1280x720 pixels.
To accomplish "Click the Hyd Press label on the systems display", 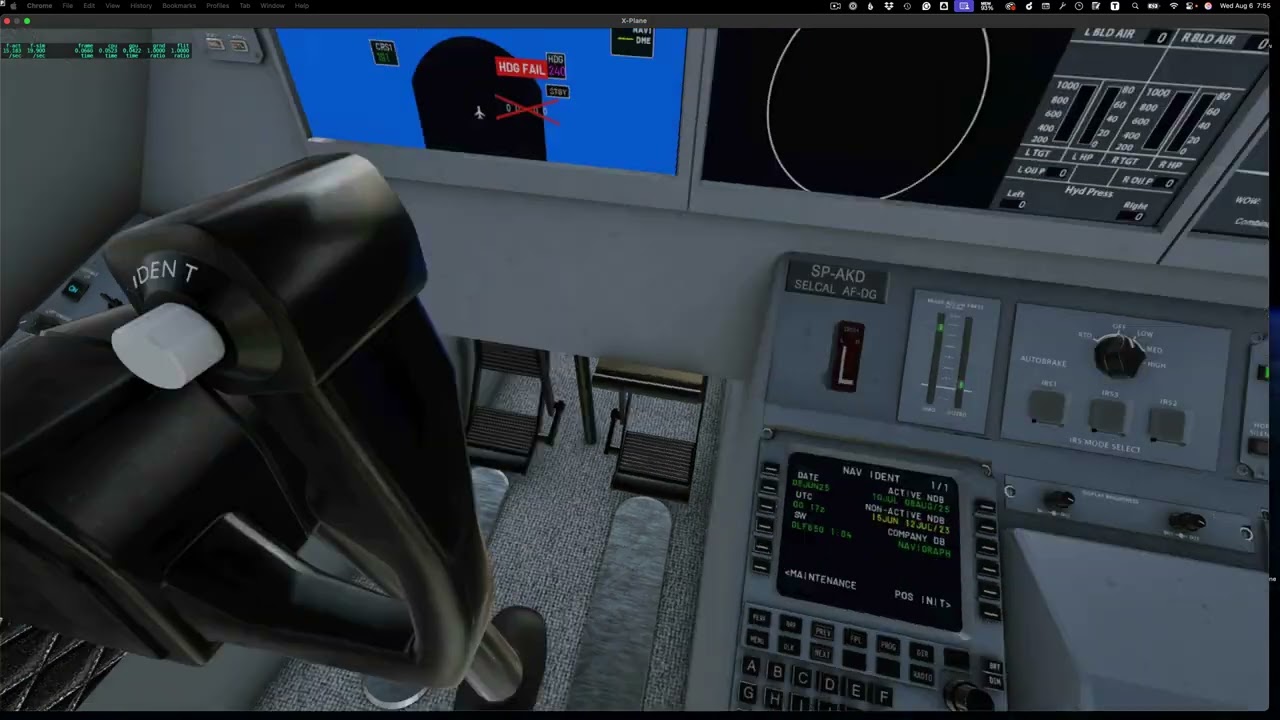I will click(x=1090, y=191).
